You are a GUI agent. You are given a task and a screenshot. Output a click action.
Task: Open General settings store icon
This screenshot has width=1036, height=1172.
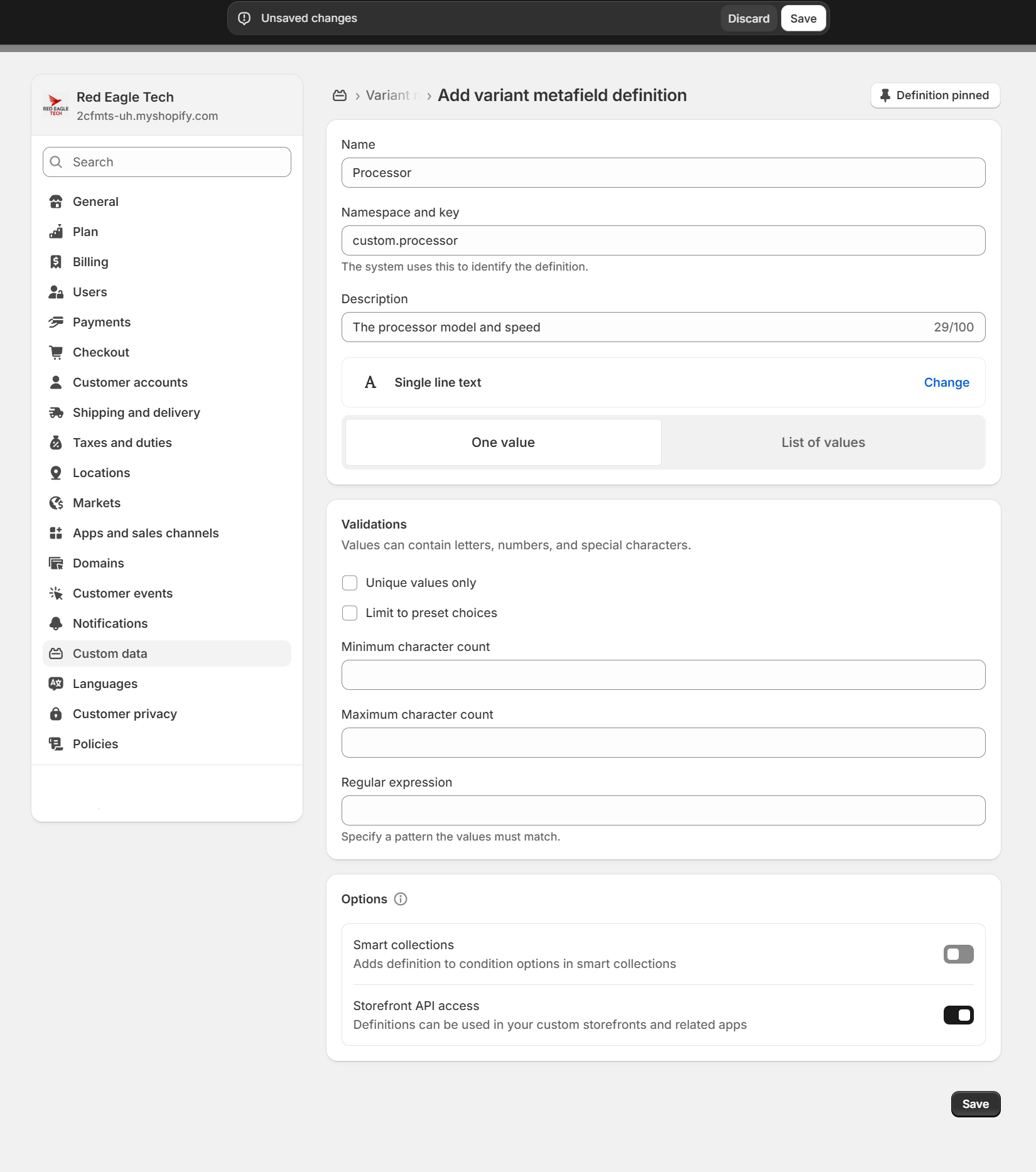(x=56, y=202)
